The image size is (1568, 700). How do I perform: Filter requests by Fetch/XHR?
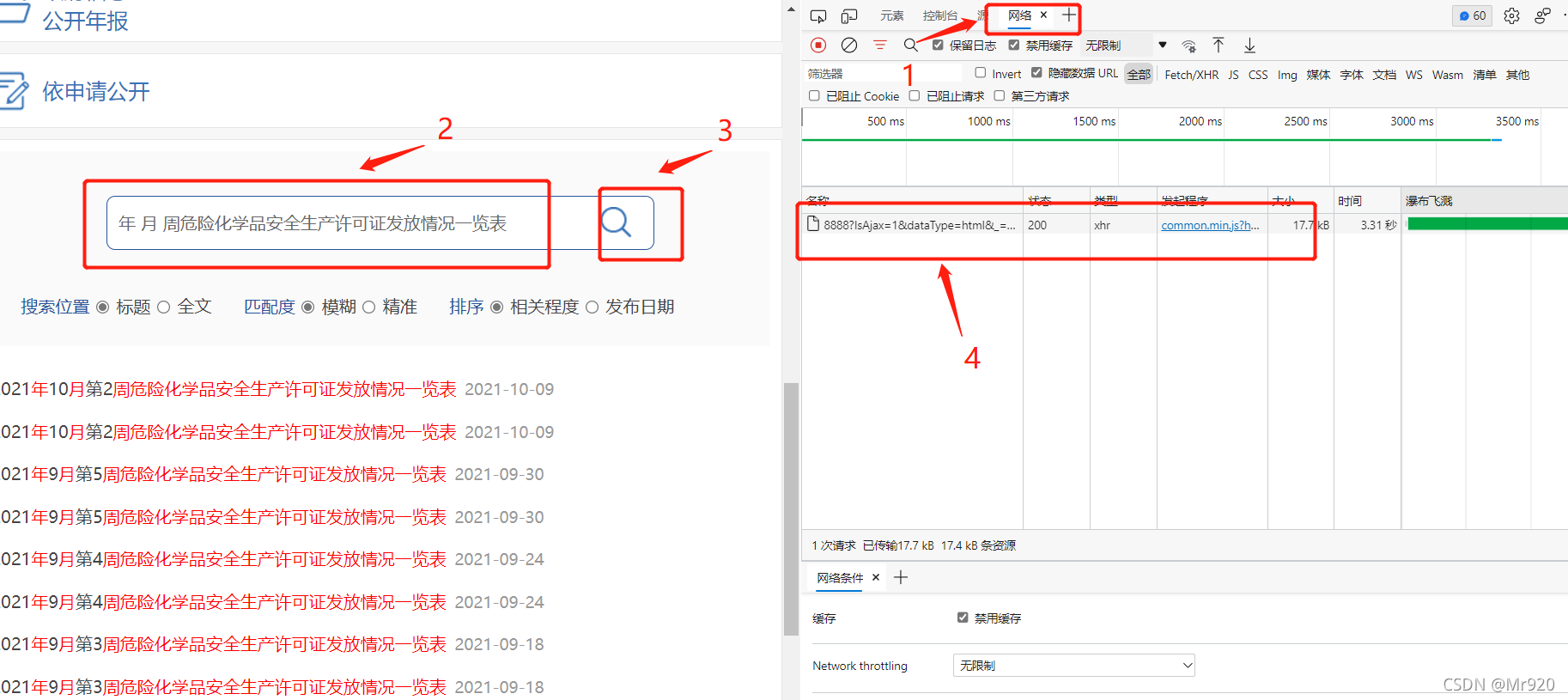point(1192,75)
